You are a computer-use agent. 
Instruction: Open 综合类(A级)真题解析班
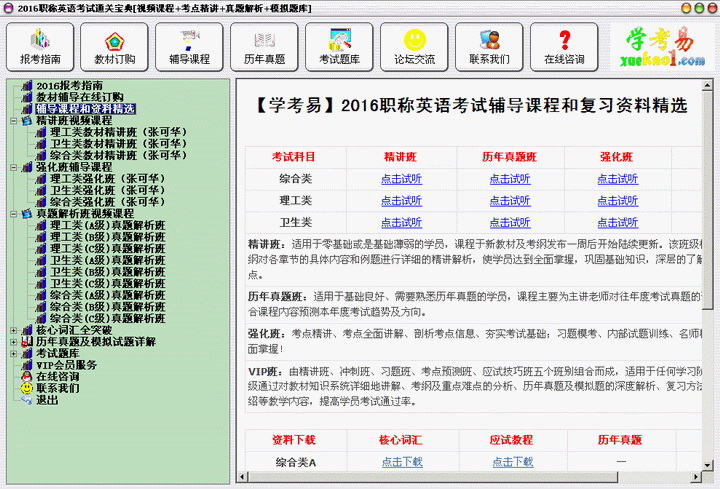click(107, 295)
